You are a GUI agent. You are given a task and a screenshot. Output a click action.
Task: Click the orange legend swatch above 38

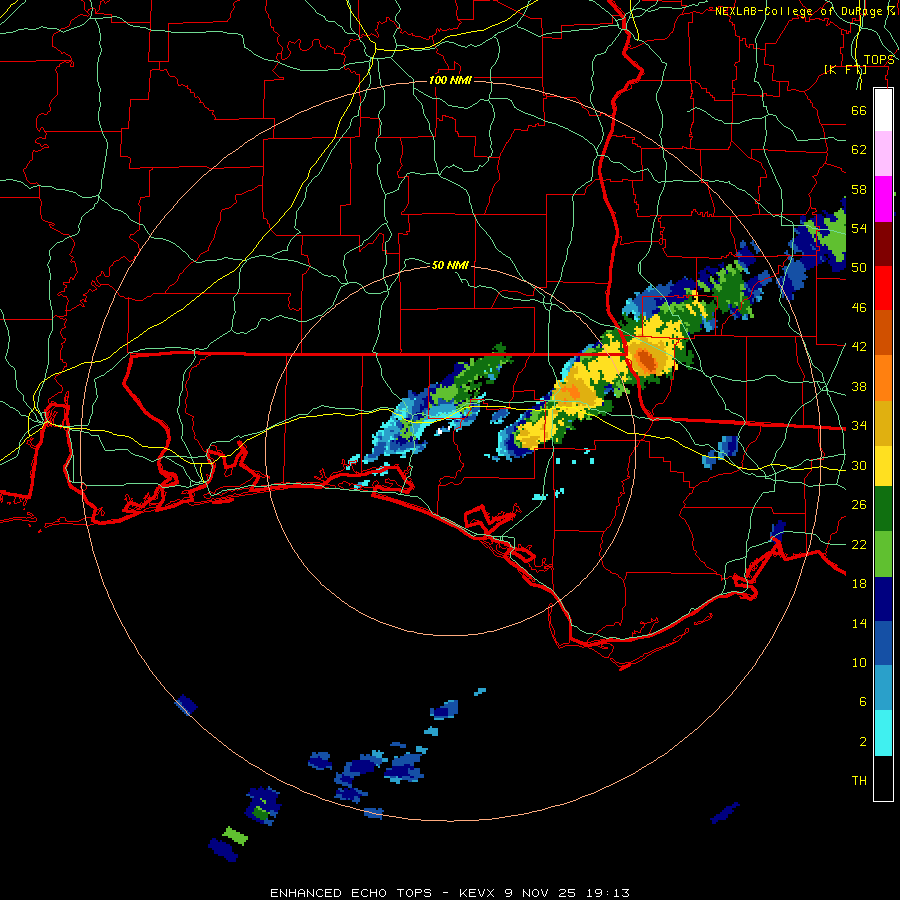pos(883,378)
